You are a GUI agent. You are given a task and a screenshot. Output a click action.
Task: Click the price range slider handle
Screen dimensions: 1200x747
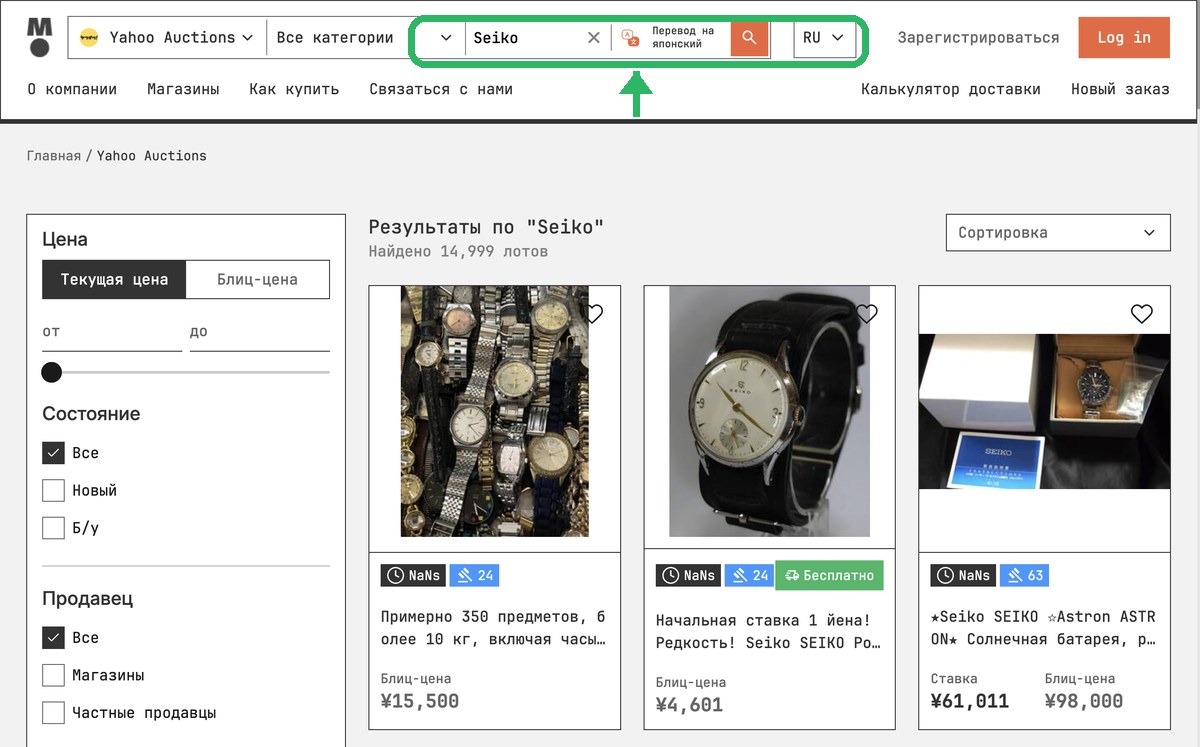[52, 373]
